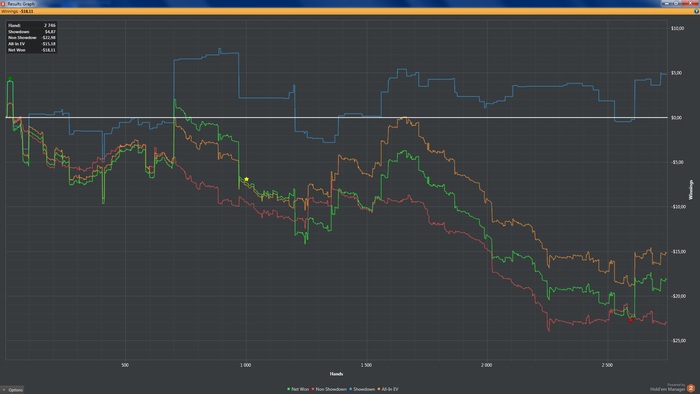The image size is (700, 394).
Task: Toggle the Showdown legend entry
Action: click(362, 389)
